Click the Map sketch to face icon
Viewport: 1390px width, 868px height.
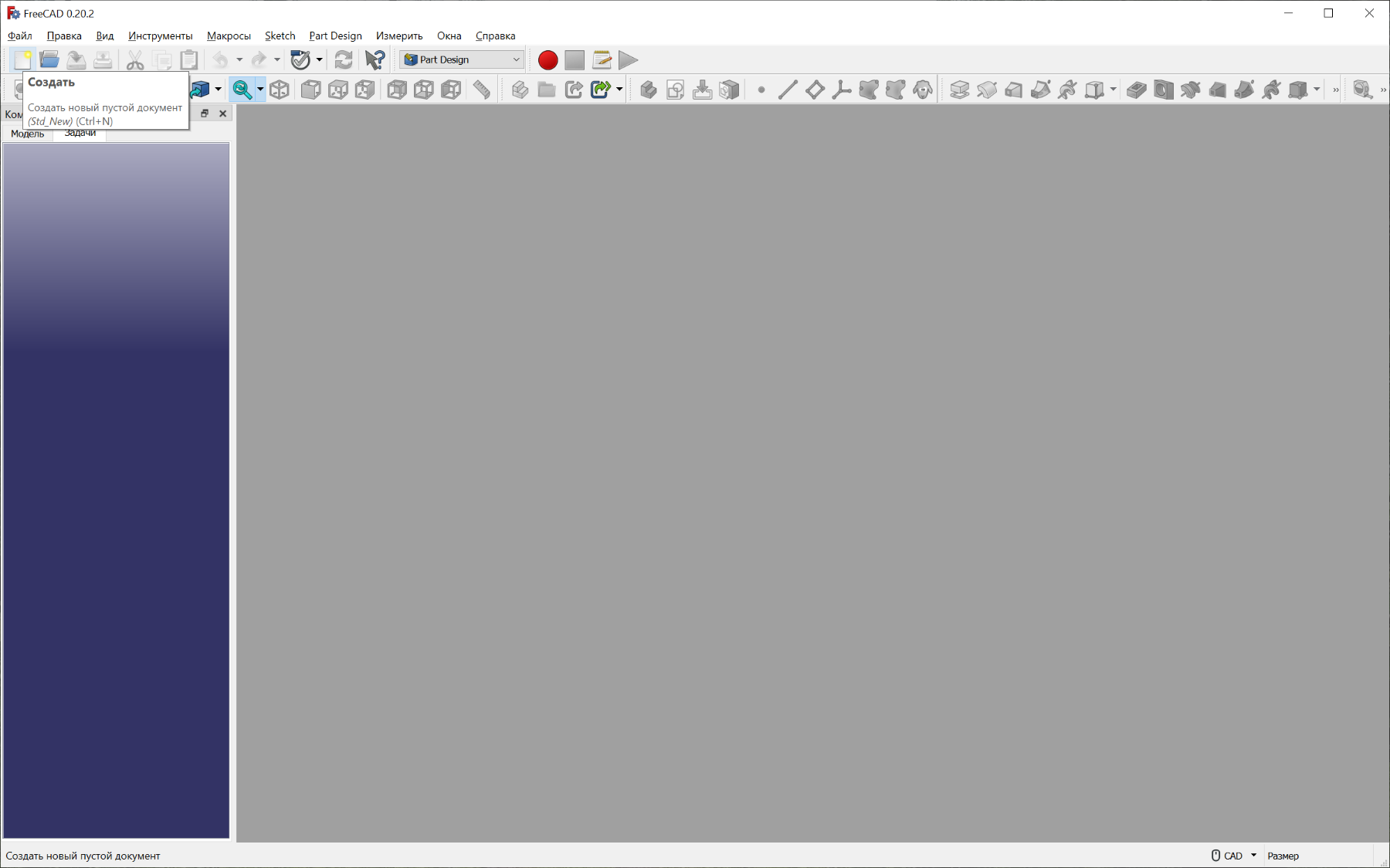[703, 90]
